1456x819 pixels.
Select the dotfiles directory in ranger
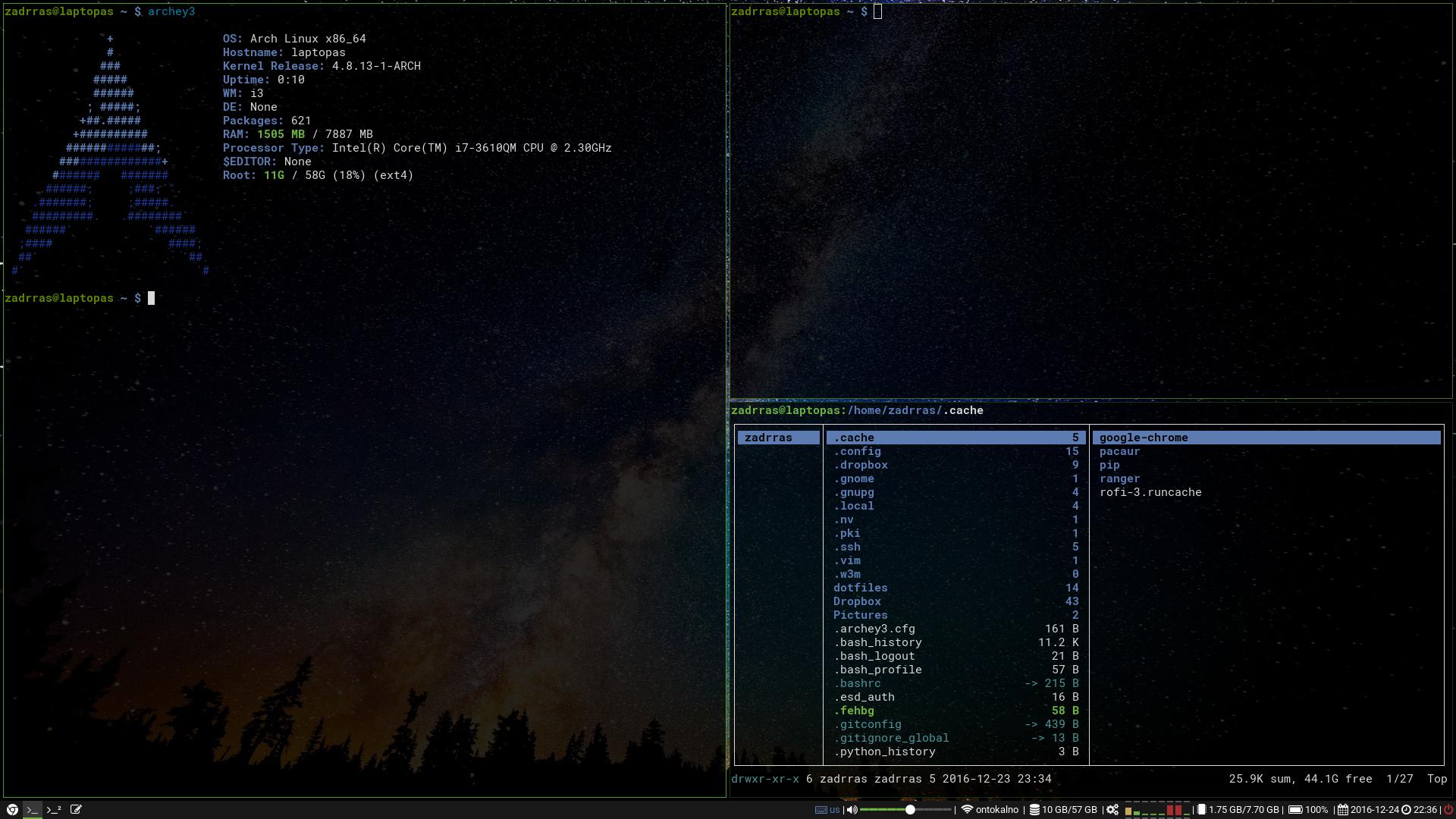(x=955, y=588)
